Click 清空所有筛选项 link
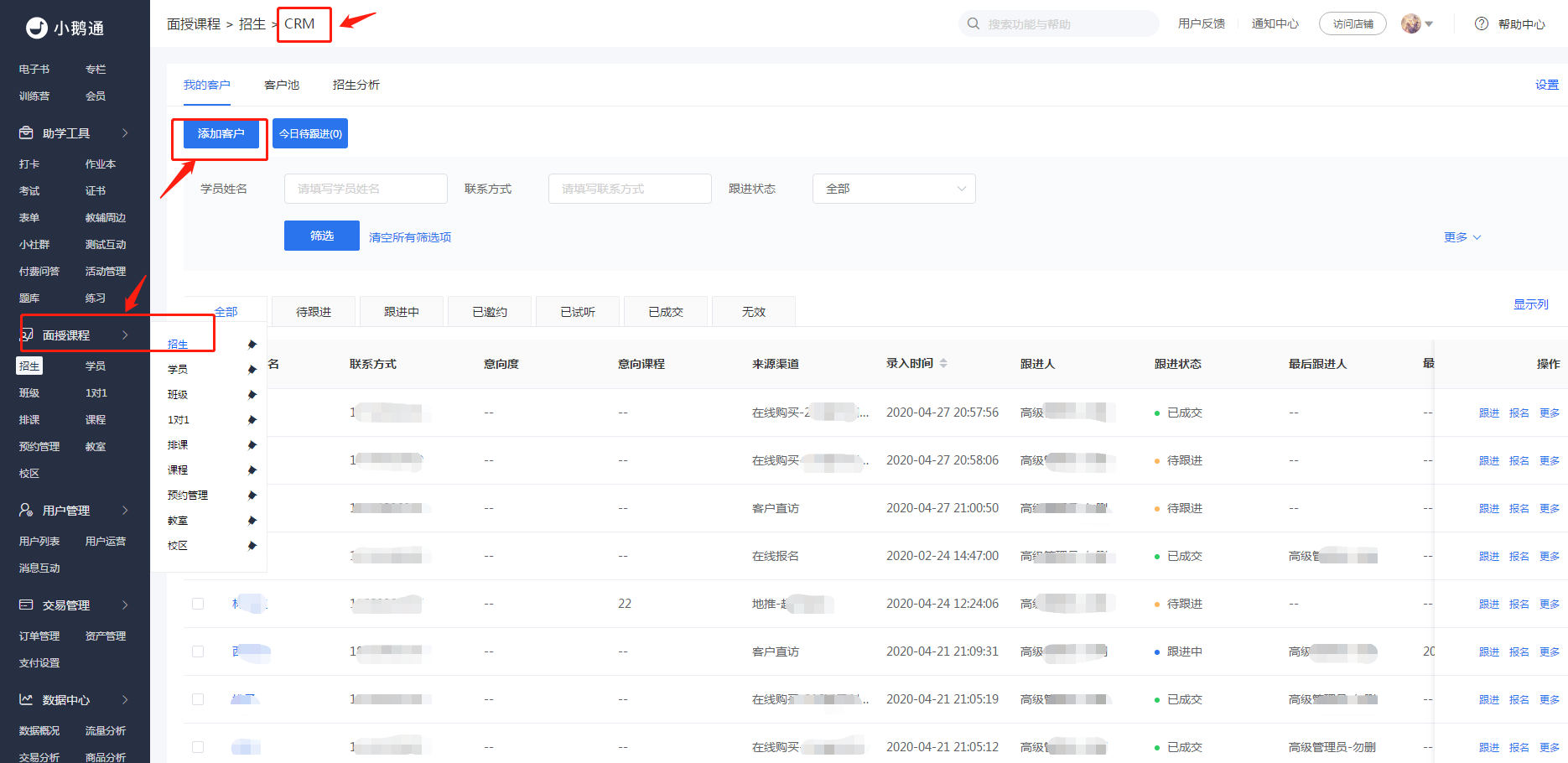This screenshot has height=763, width=1568. (410, 237)
